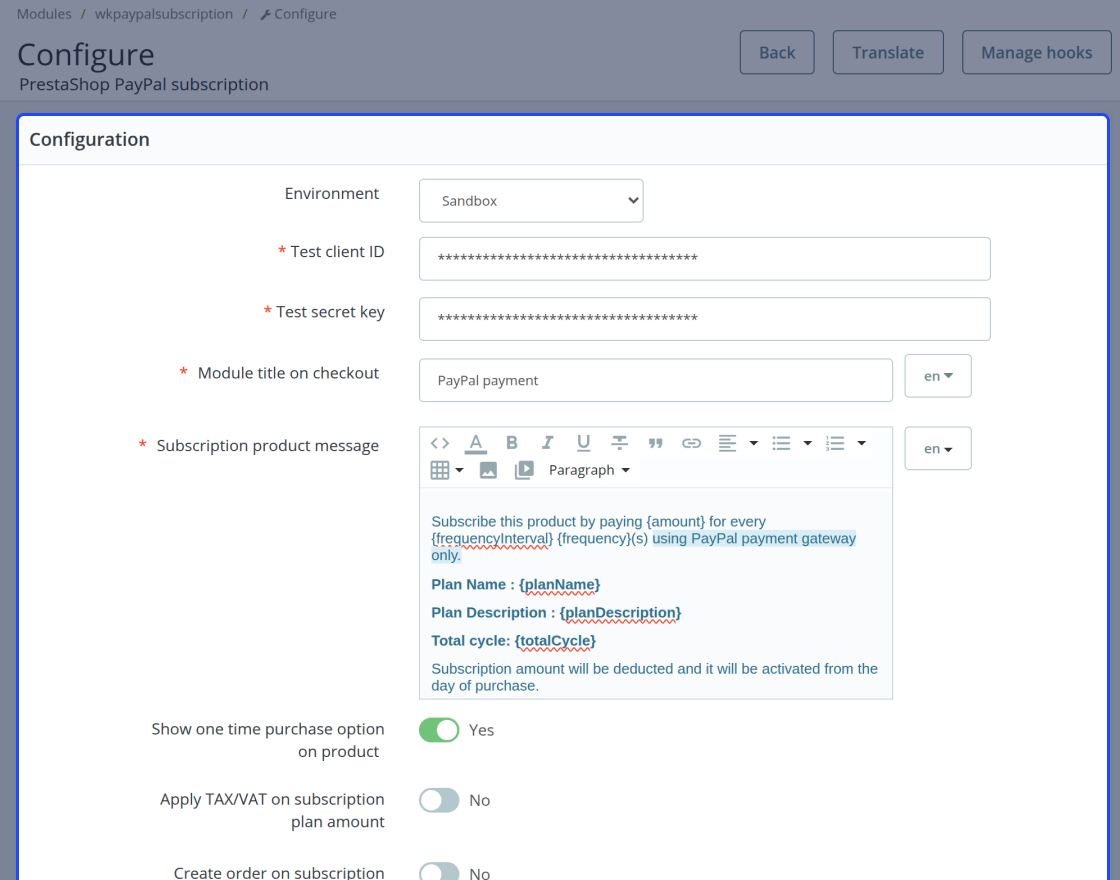The height and width of the screenshot is (880, 1120).
Task: Click the Back button
Action: [777, 52]
